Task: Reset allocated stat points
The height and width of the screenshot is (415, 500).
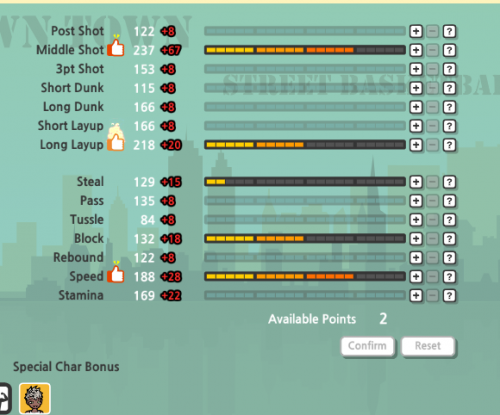Action: pos(428,346)
